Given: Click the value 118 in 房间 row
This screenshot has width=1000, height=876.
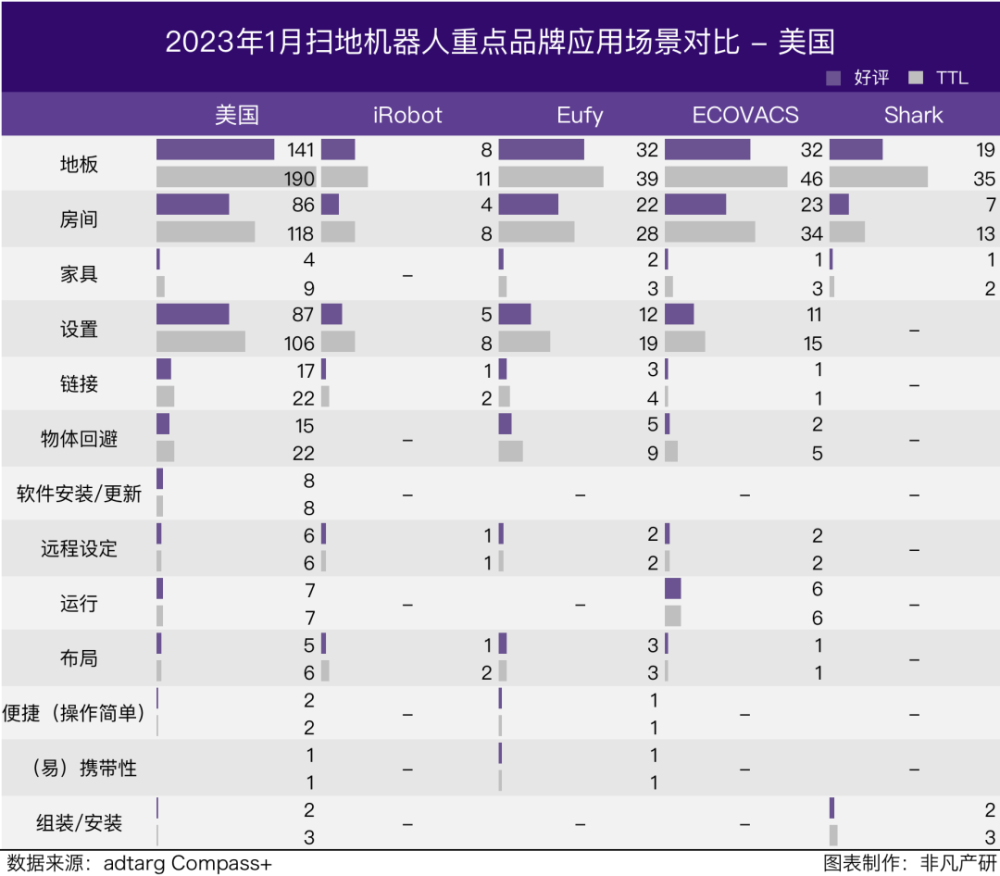Looking at the screenshot, I should tap(300, 233).
